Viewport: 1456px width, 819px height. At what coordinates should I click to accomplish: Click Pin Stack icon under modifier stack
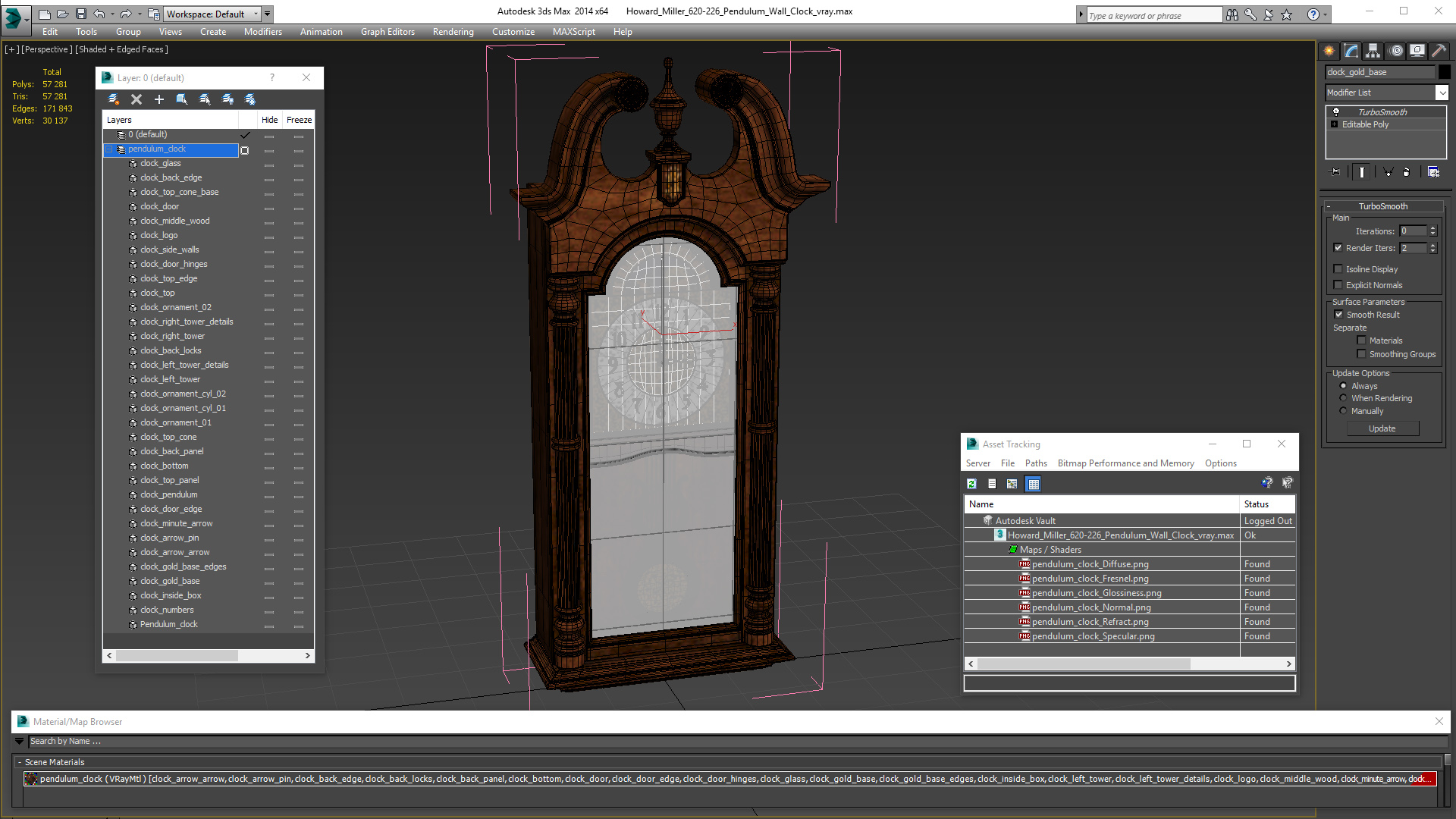[x=1336, y=172]
